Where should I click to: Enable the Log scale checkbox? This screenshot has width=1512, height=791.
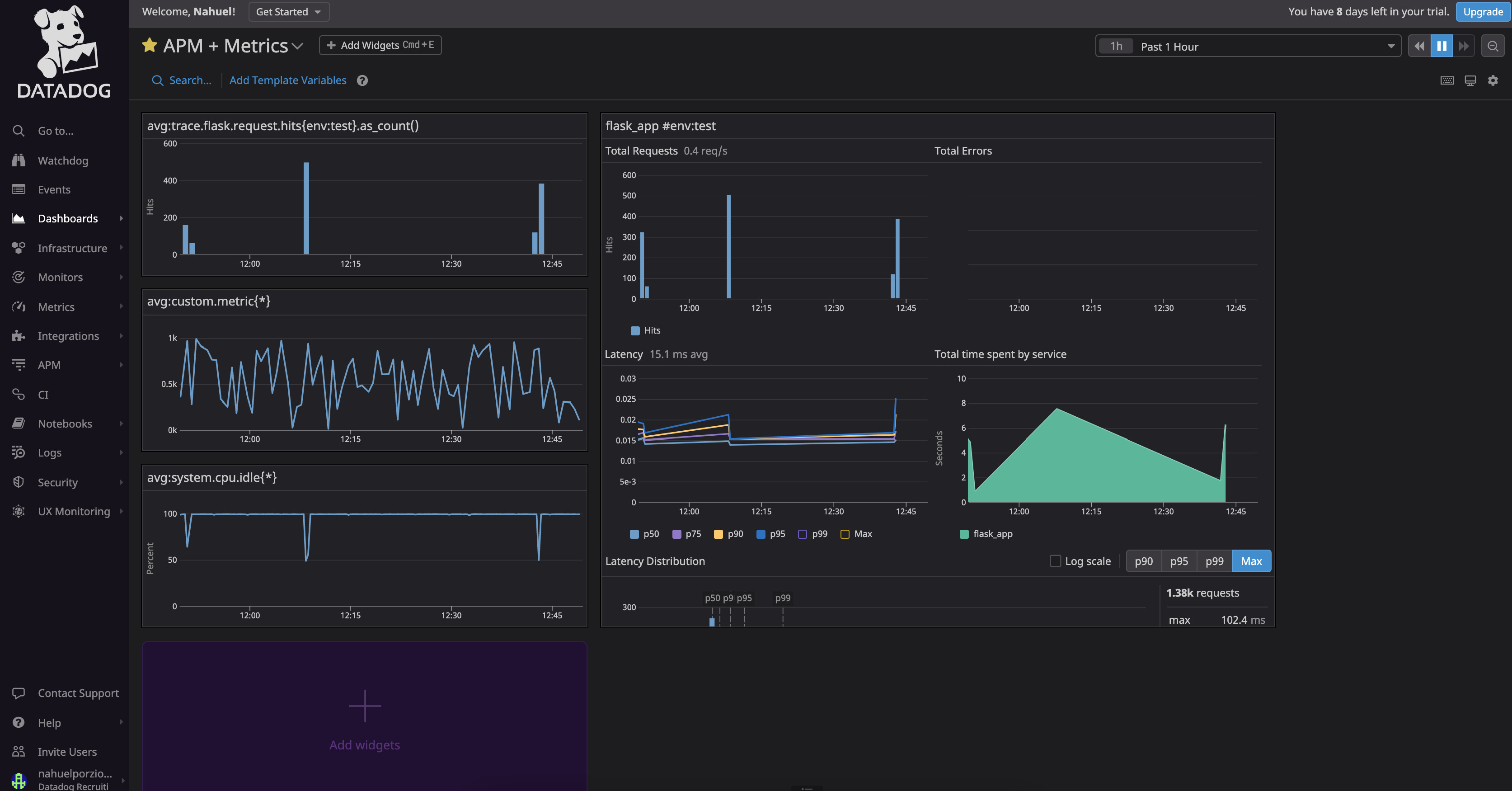(1055, 561)
